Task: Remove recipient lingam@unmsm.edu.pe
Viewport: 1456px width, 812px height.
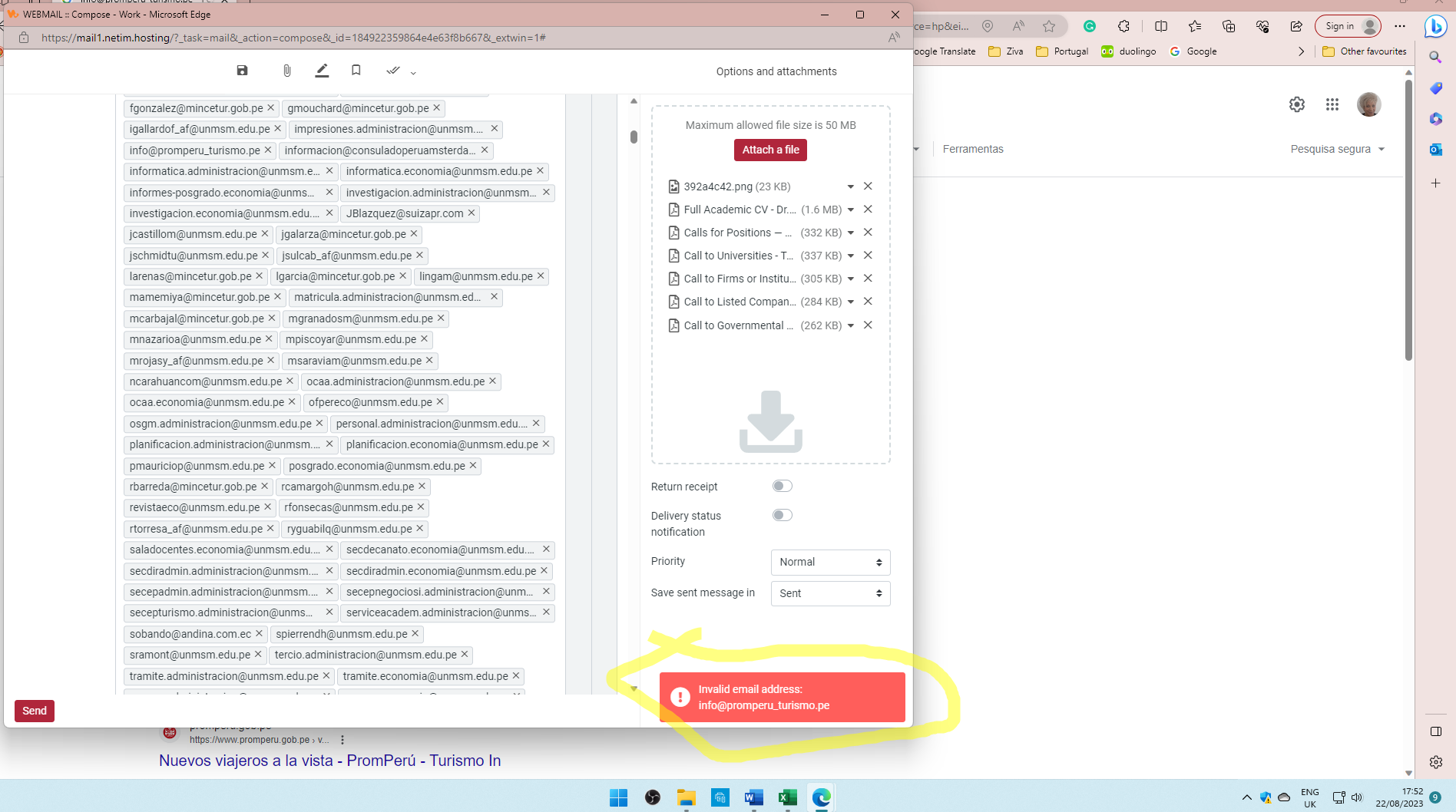Action: [541, 276]
